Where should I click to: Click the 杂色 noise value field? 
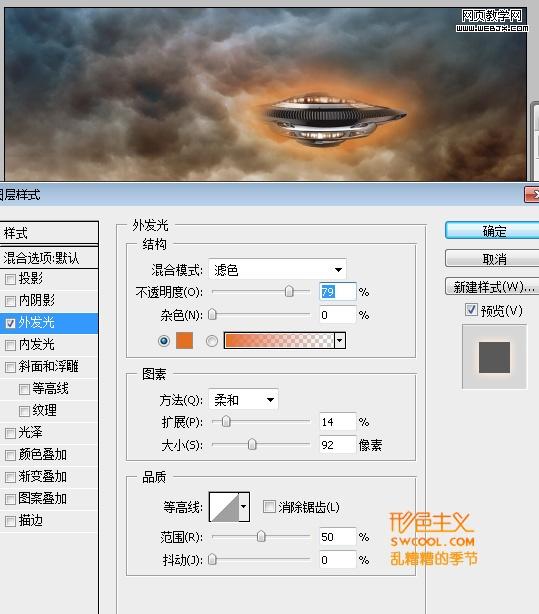click(338, 314)
